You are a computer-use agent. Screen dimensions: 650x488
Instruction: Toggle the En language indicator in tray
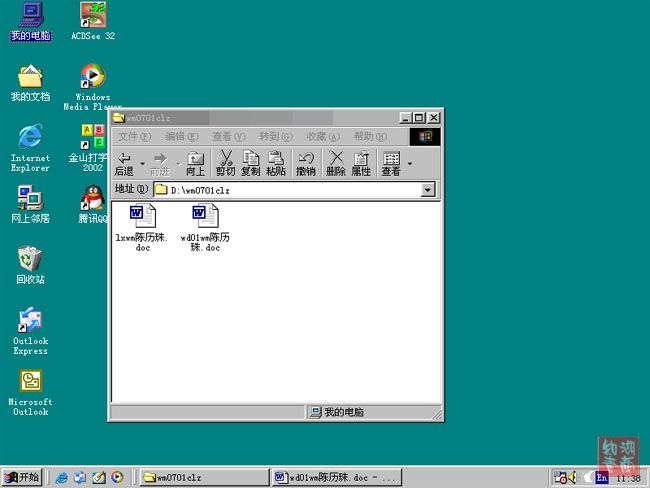coord(603,477)
